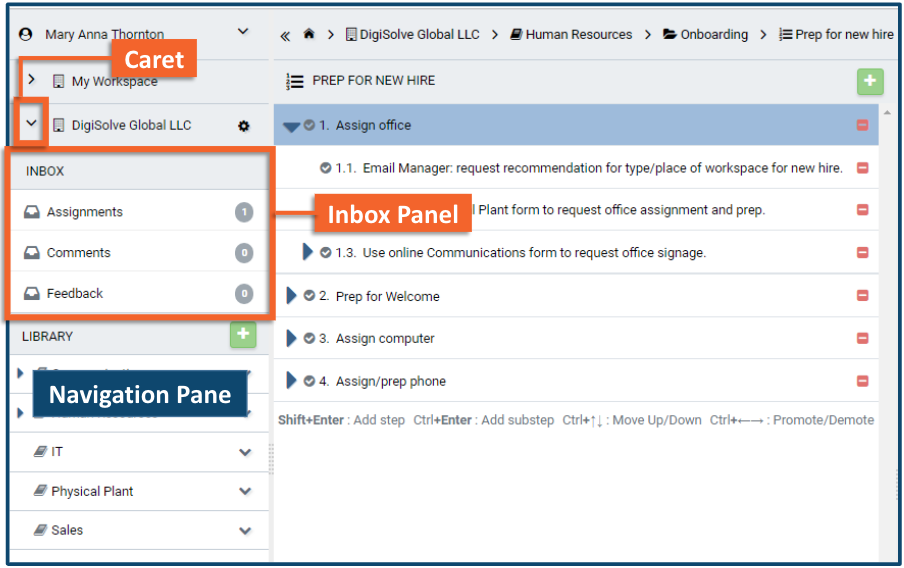Click the user avatar icon beside Mary Anna Thornton
The image size is (904, 568).
[25, 35]
